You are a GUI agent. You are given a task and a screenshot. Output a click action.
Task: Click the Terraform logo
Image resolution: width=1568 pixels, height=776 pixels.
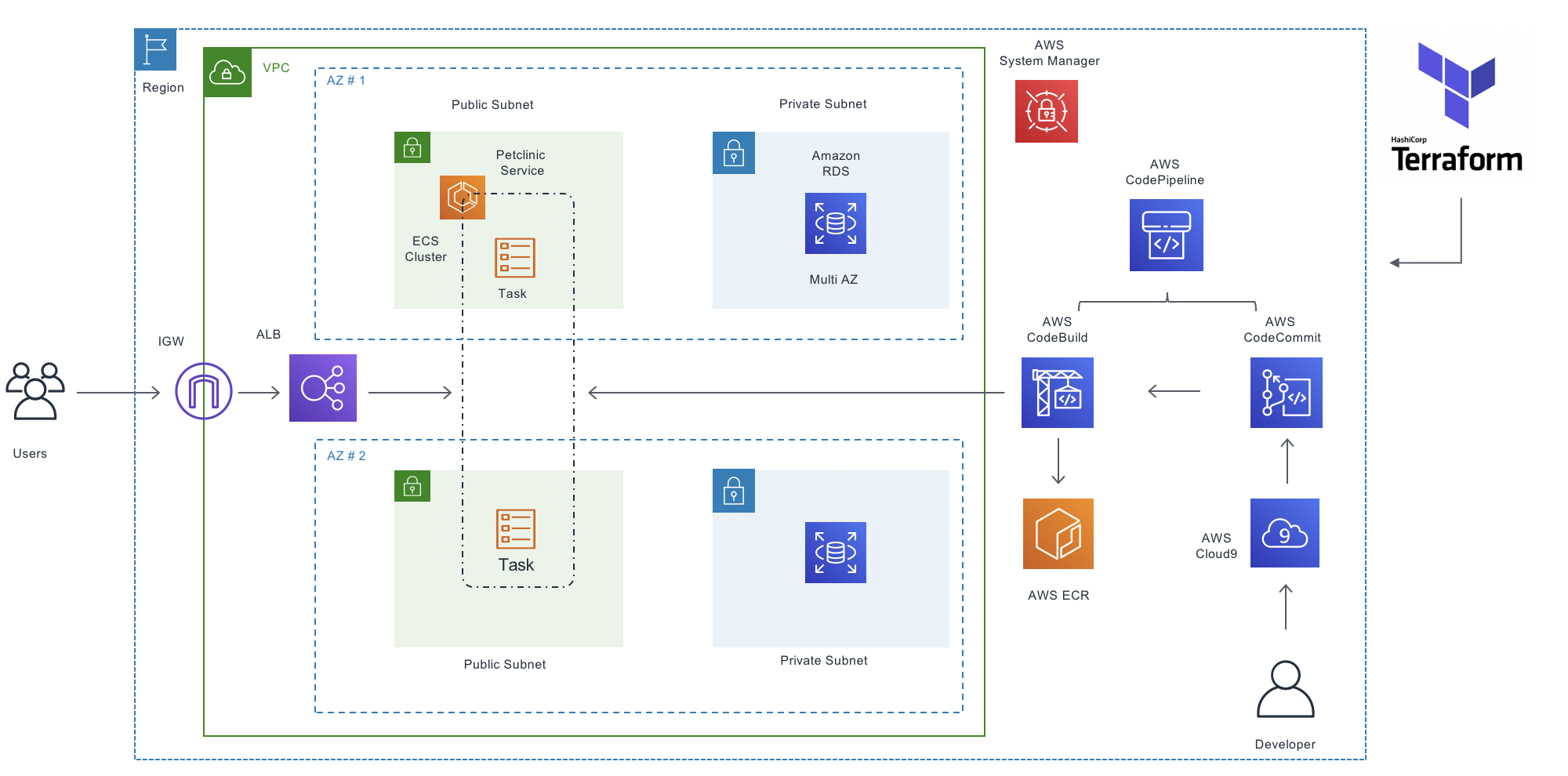tap(1457, 108)
